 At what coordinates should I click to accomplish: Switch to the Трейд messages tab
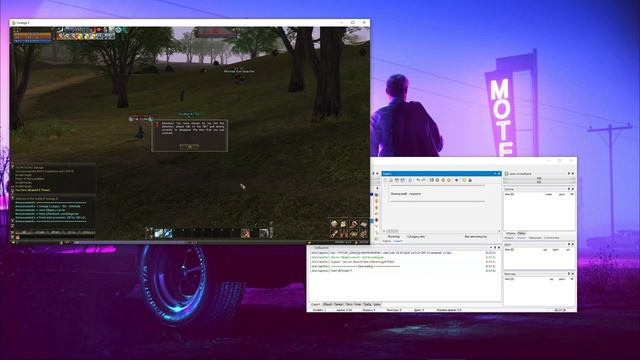point(367,304)
